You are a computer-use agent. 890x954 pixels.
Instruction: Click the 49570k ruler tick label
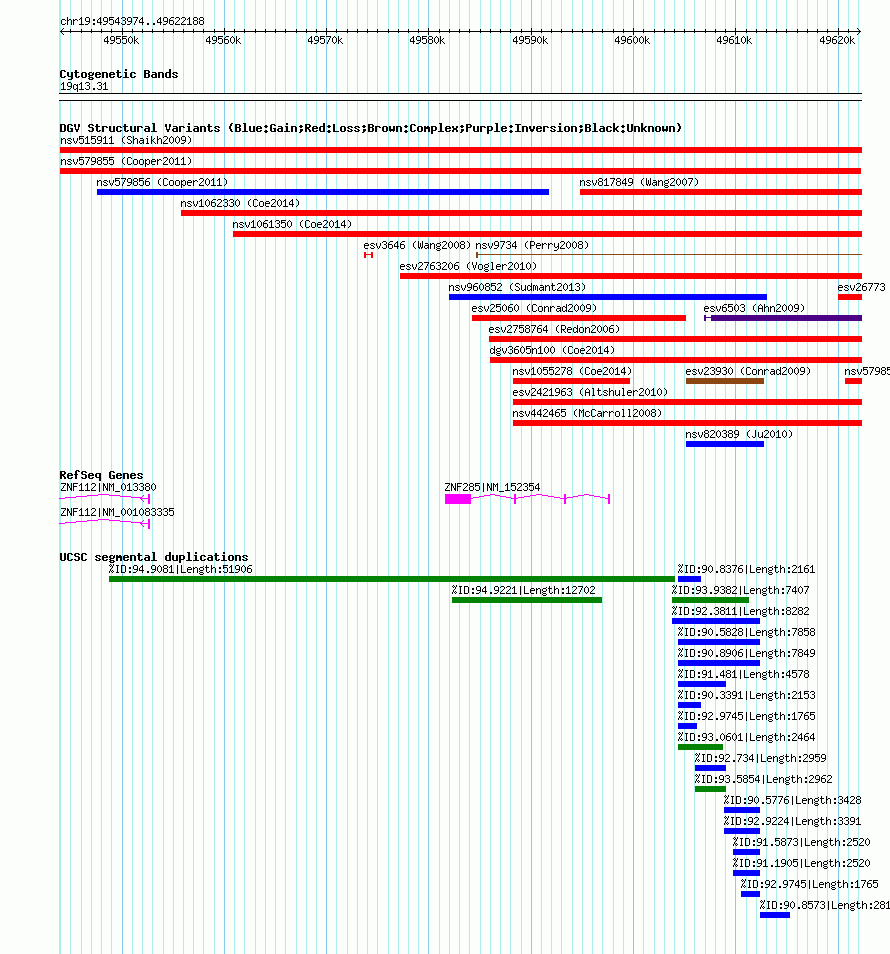click(325, 40)
